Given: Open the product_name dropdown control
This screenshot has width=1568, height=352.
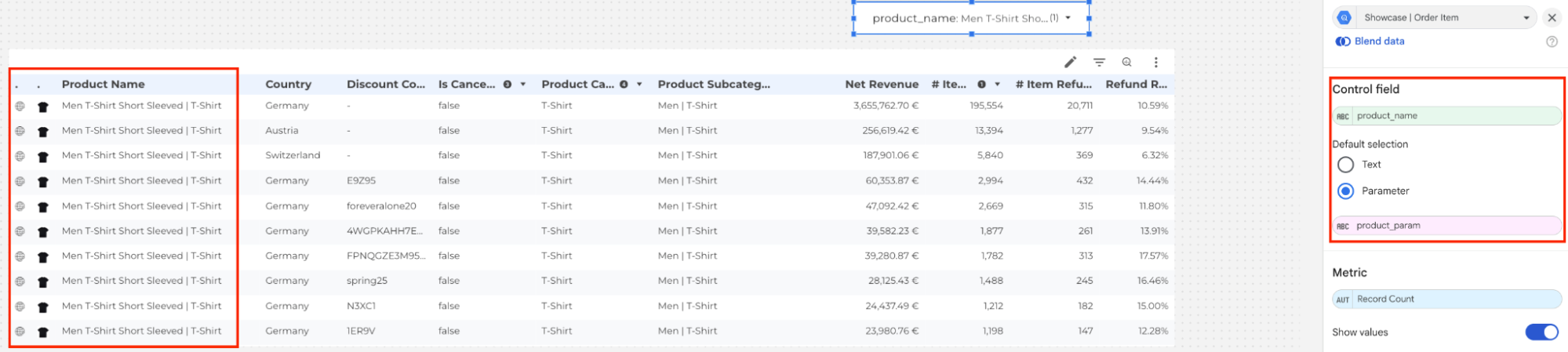Looking at the screenshot, I should click(x=1068, y=18).
